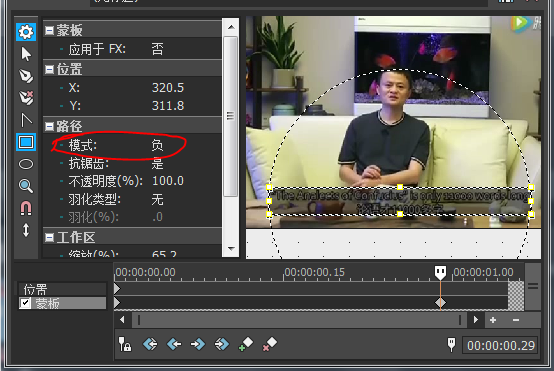Collapse the 位置 section header
The width and height of the screenshot is (554, 371).
[x=49, y=69]
